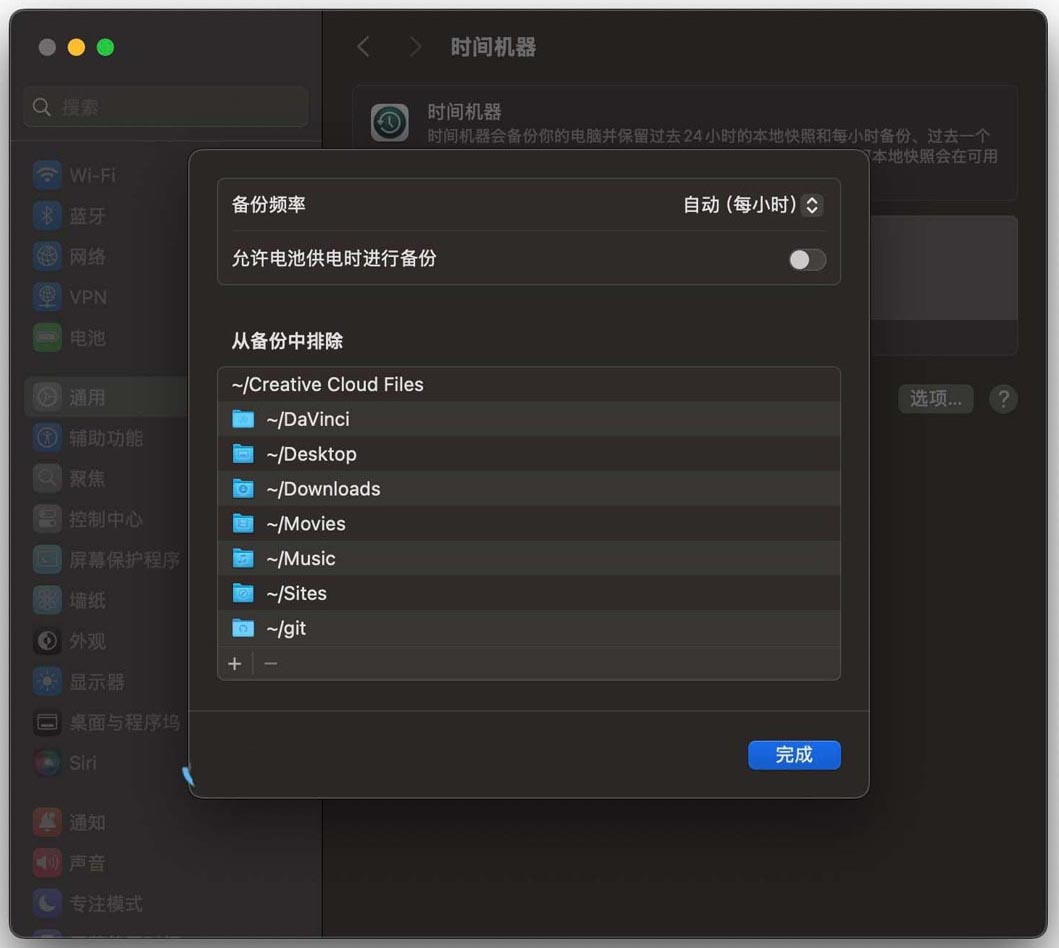The image size is (1059, 948).
Task: Click the minus button to remove exclusion
Action: point(271,664)
